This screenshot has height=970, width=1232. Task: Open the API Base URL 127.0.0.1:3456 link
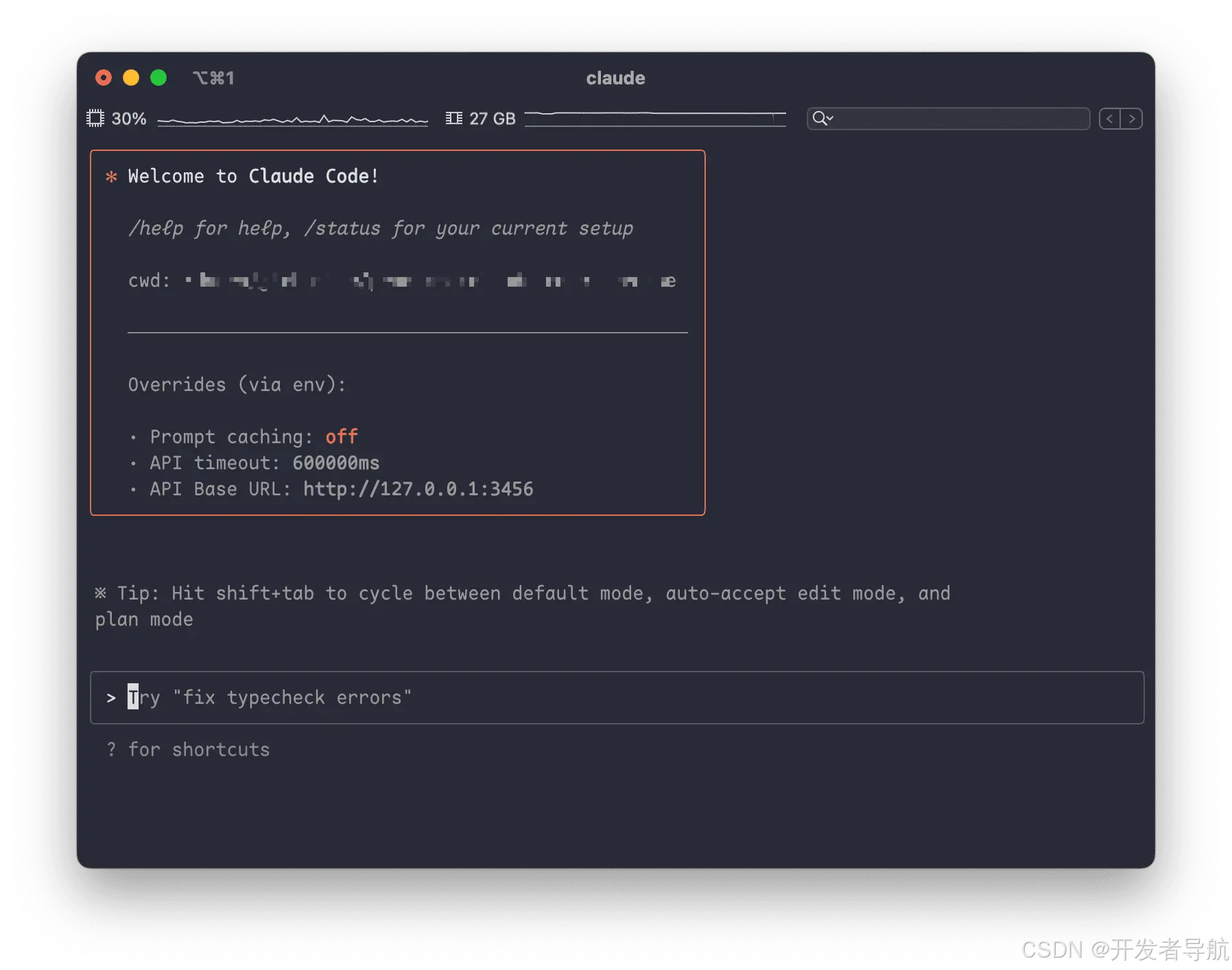(x=417, y=488)
